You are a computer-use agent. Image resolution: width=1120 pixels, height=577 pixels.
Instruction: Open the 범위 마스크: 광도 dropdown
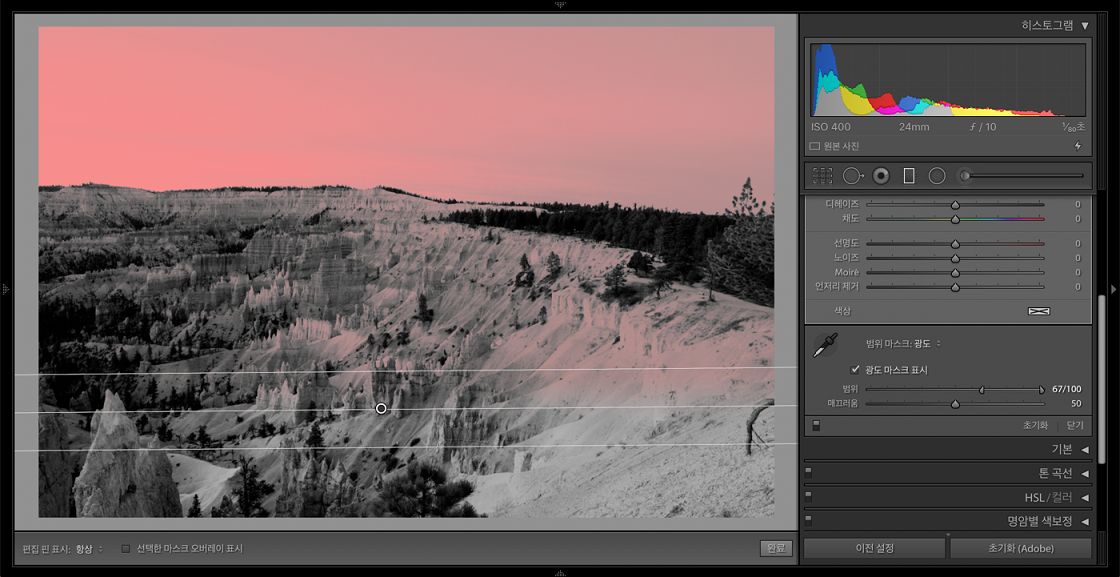(x=904, y=343)
